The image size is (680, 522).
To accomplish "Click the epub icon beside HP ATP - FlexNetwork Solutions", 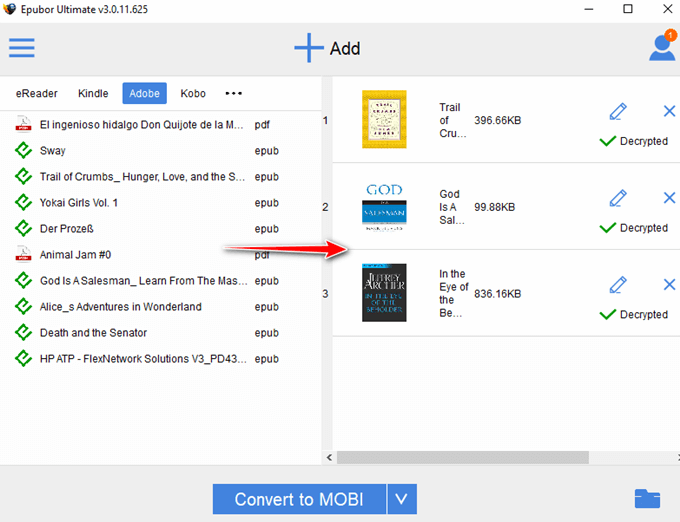I will (x=23, y=359).
